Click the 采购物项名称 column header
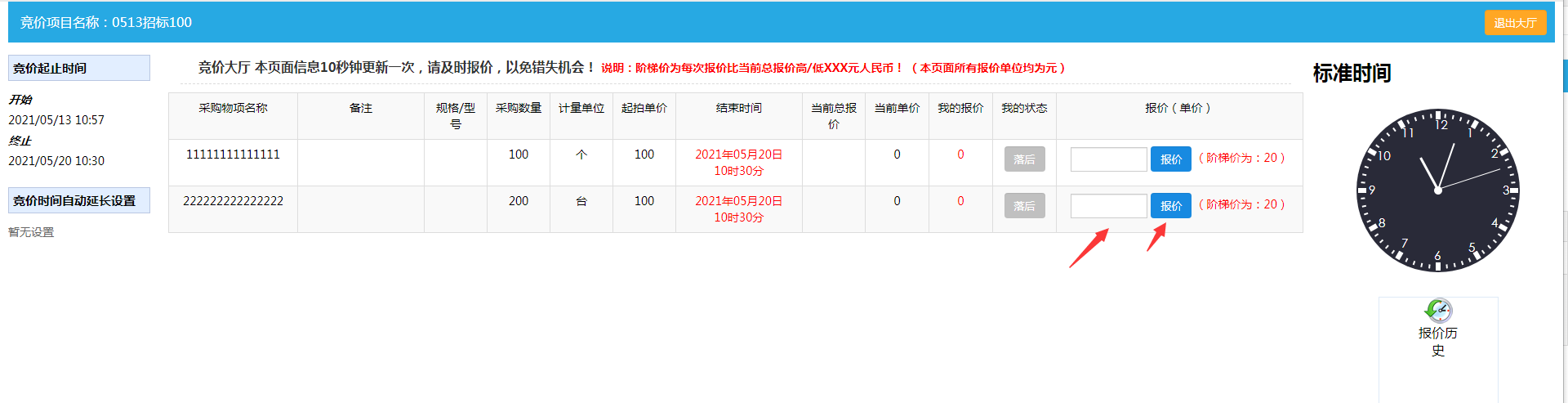The width and height of the screenshot is (1568, 403). click(233, 108)
